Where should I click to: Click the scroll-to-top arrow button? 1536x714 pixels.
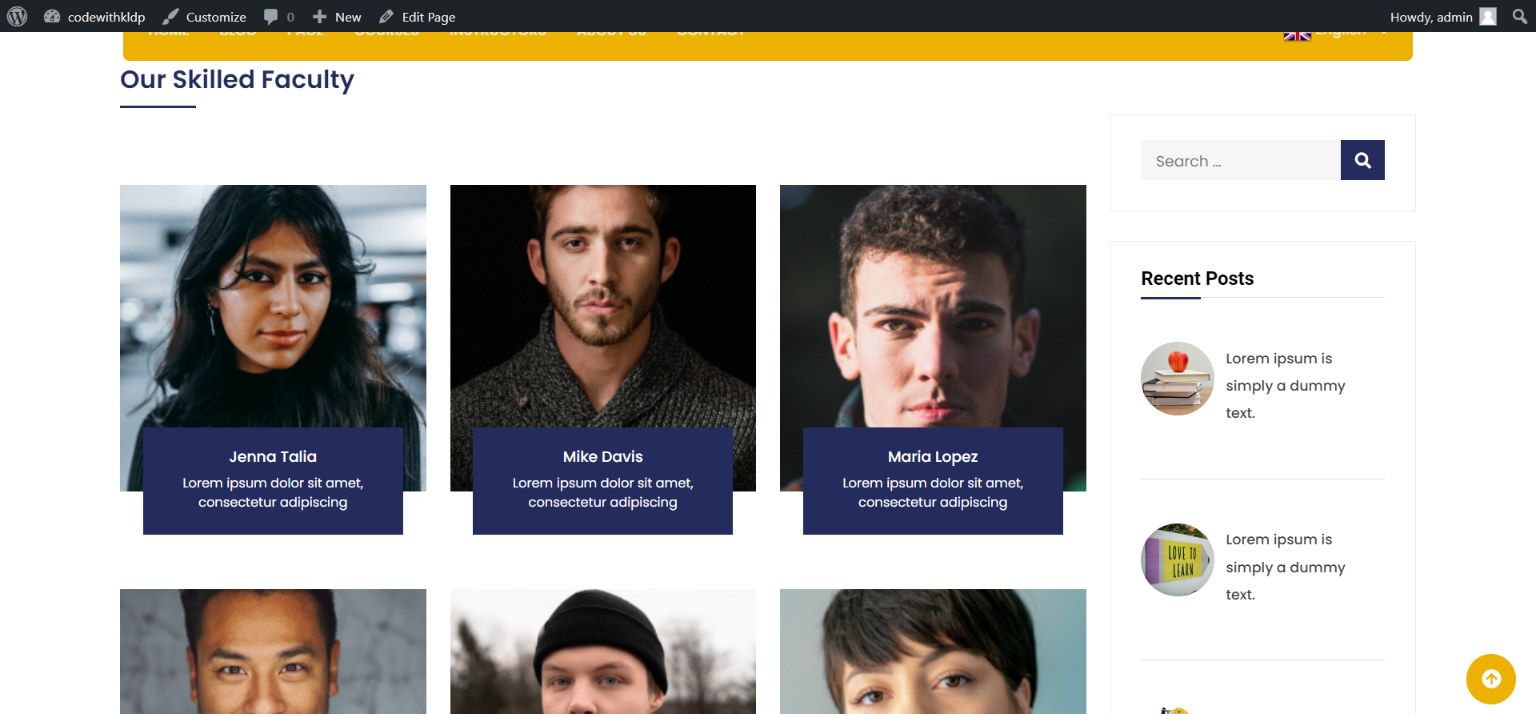click(1491, 679)
